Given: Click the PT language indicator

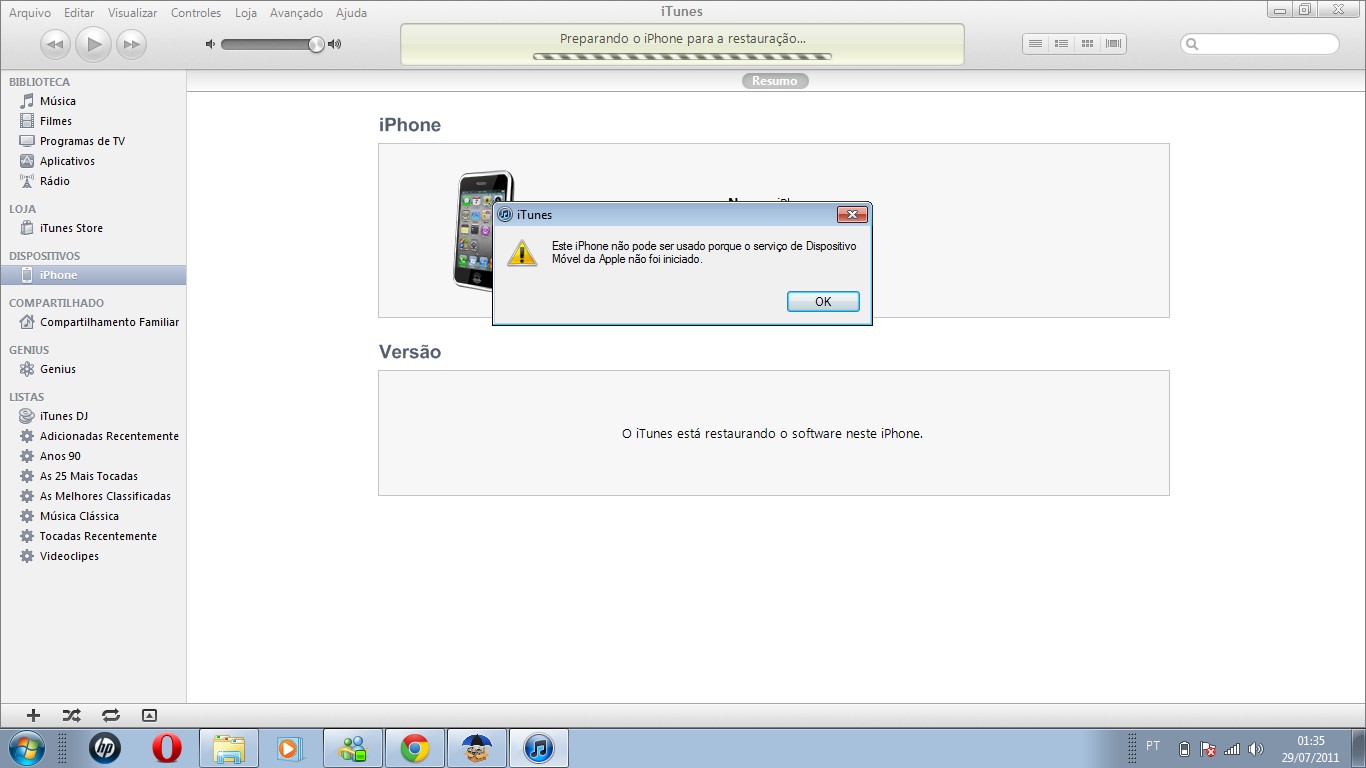Looking at the screenshot, I should click(1153, 746).
